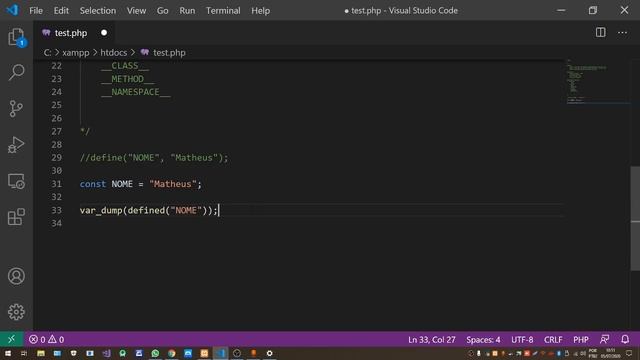The image size is (640, 360).
Task: Open the Run menu
Action: click(x=187, y=11)
